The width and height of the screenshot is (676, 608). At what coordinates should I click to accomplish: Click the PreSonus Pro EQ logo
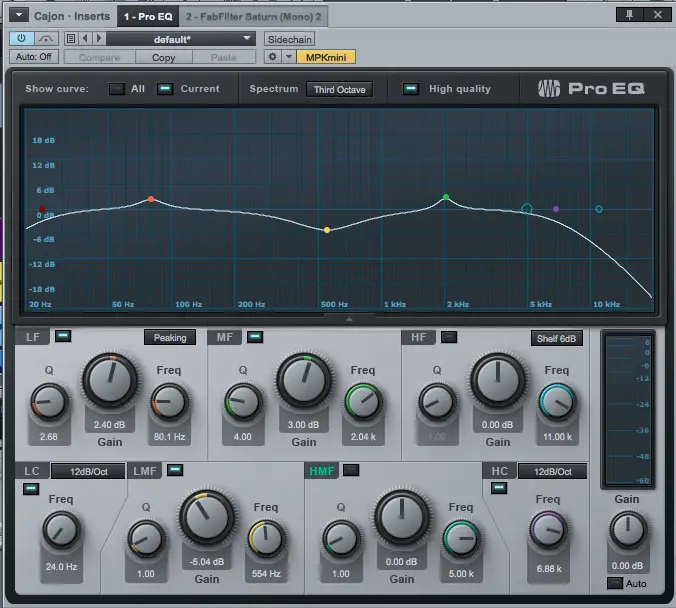point(591,88)
